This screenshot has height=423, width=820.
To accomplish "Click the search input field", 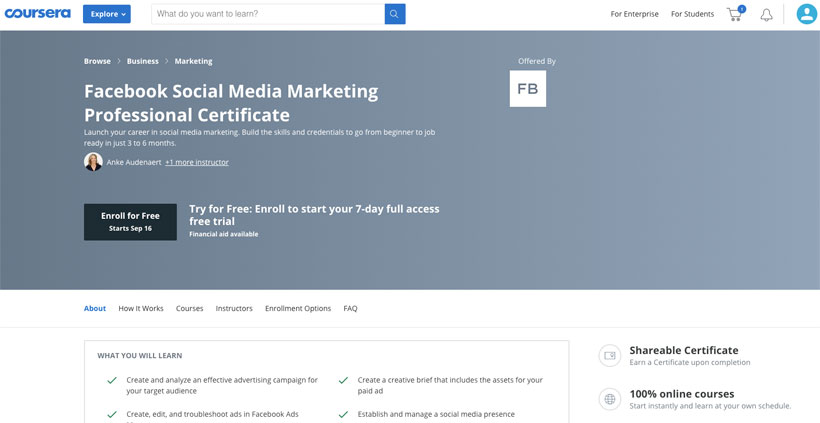I will click(267, 14).
